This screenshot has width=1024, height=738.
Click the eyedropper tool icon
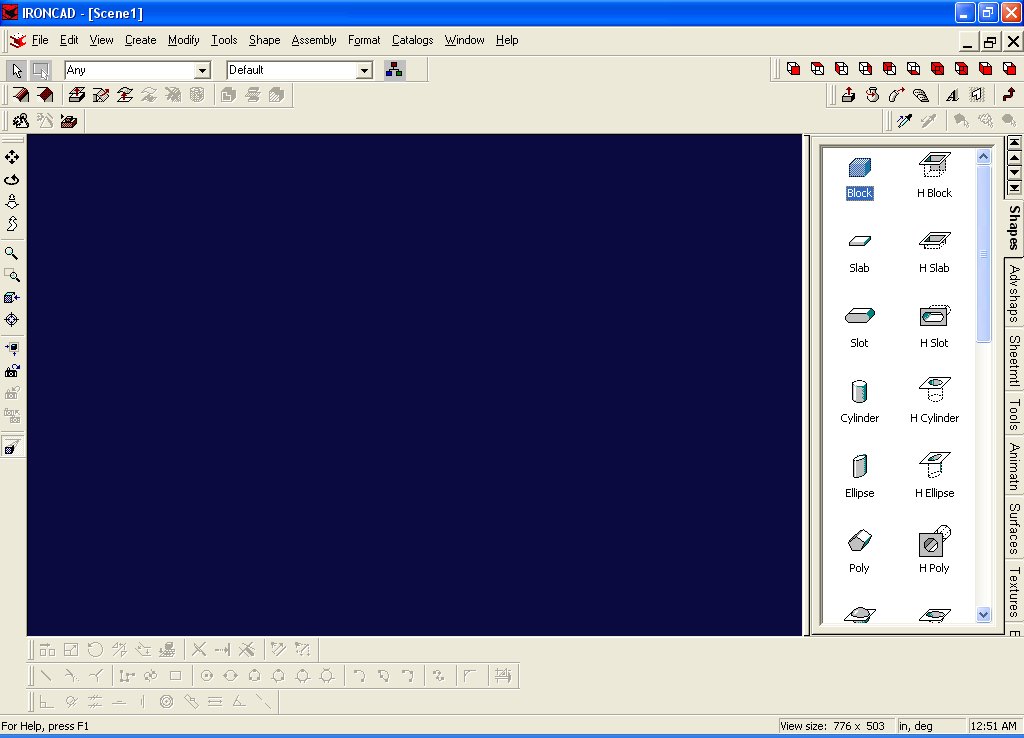pyautogui.click(x=904, y=121)
